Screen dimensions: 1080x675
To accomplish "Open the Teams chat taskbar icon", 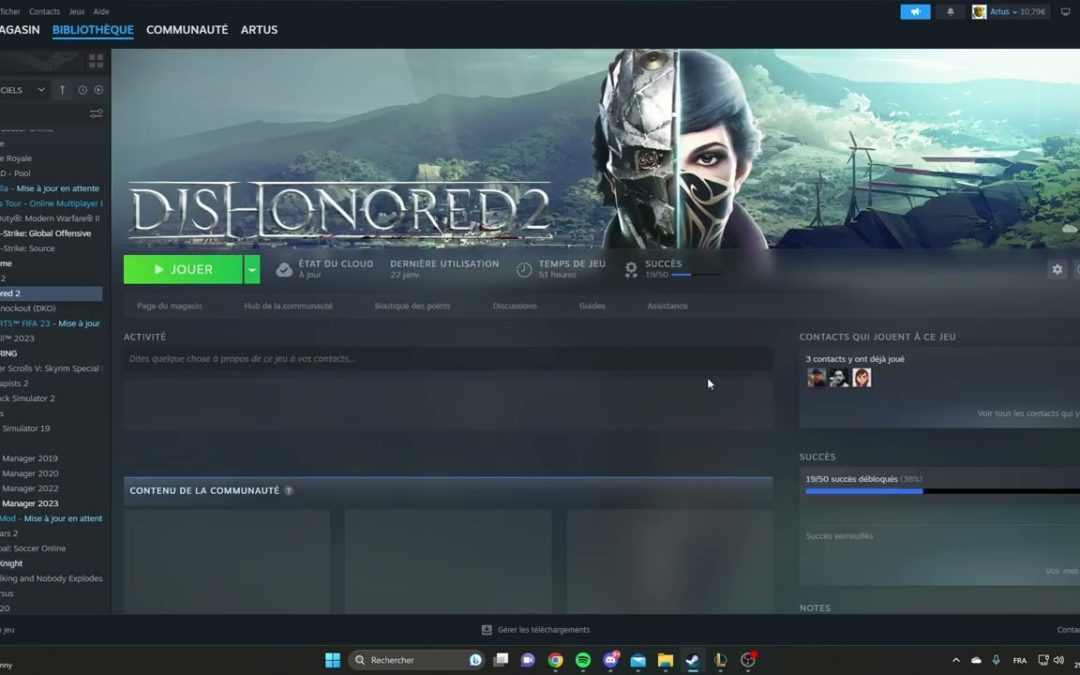I will point(528,660).
